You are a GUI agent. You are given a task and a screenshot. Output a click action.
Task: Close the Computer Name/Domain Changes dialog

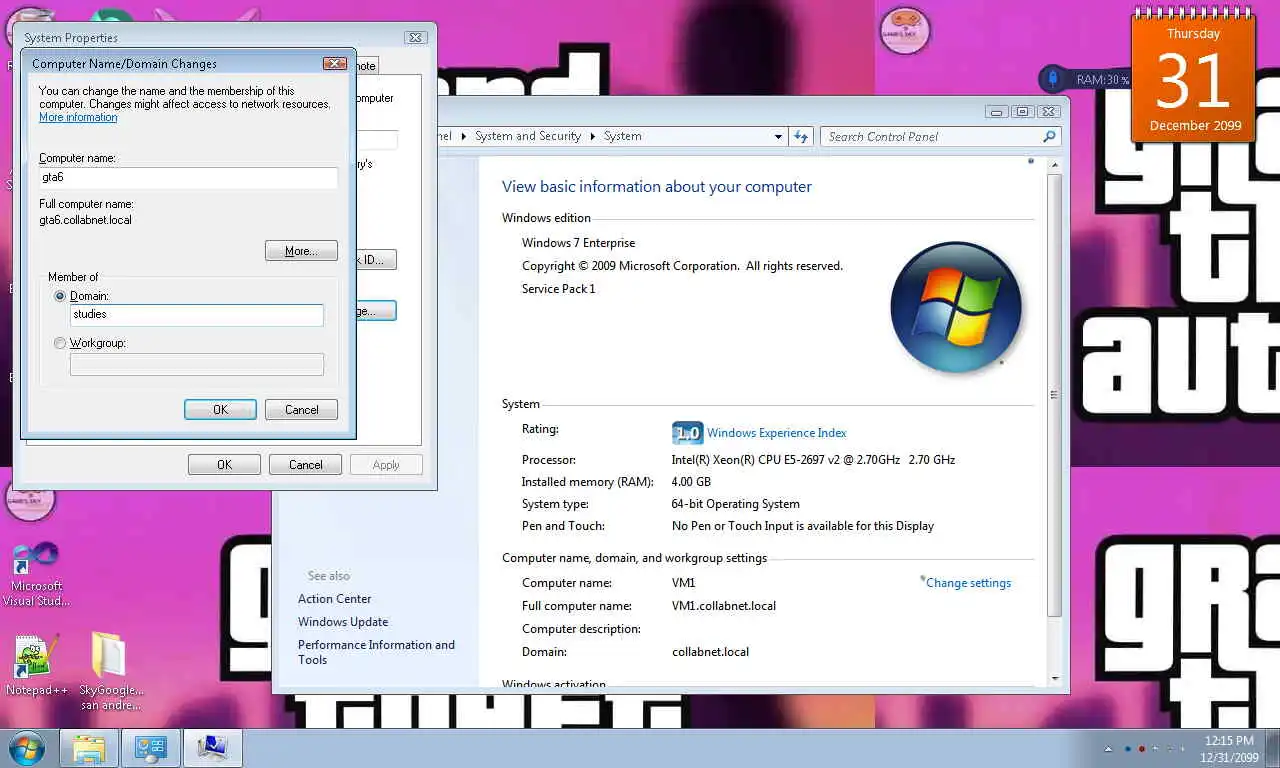335,63
